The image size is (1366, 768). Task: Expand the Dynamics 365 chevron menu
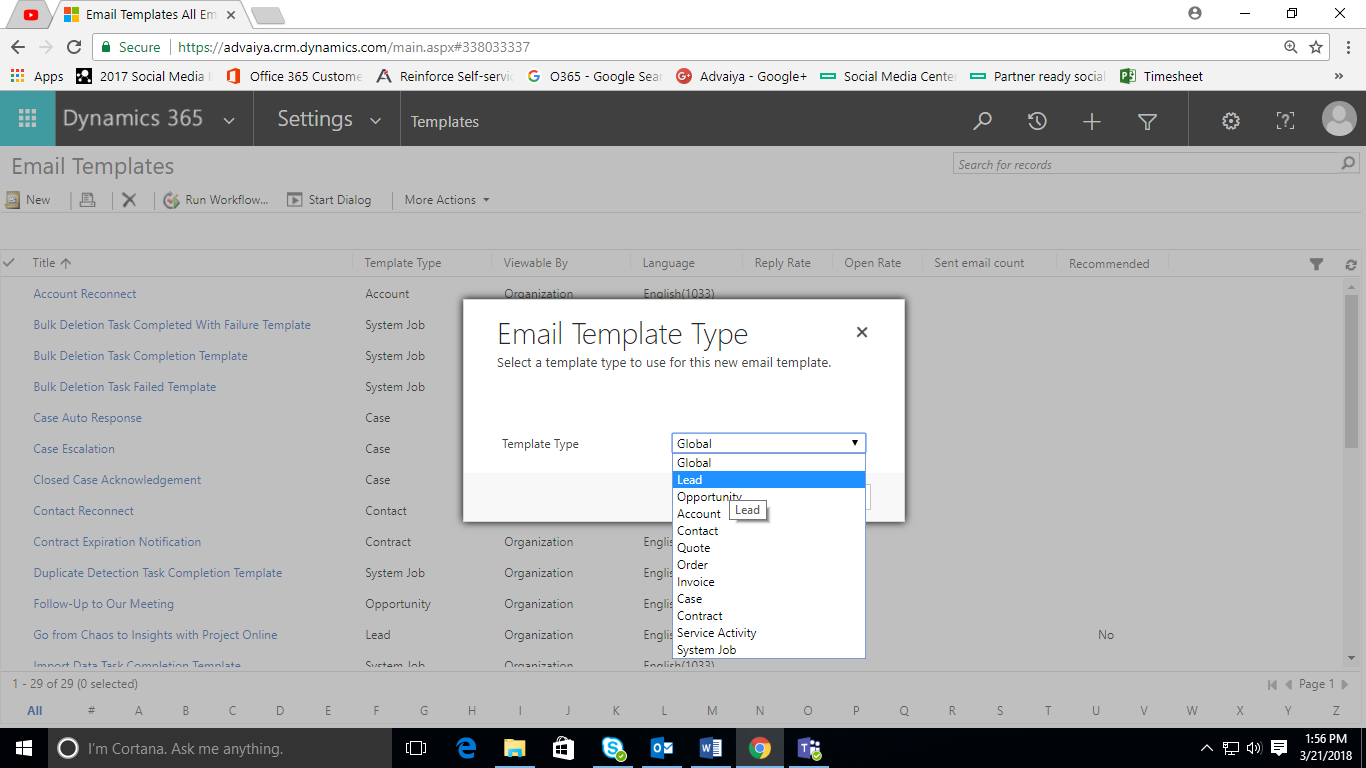coord(229,121)
